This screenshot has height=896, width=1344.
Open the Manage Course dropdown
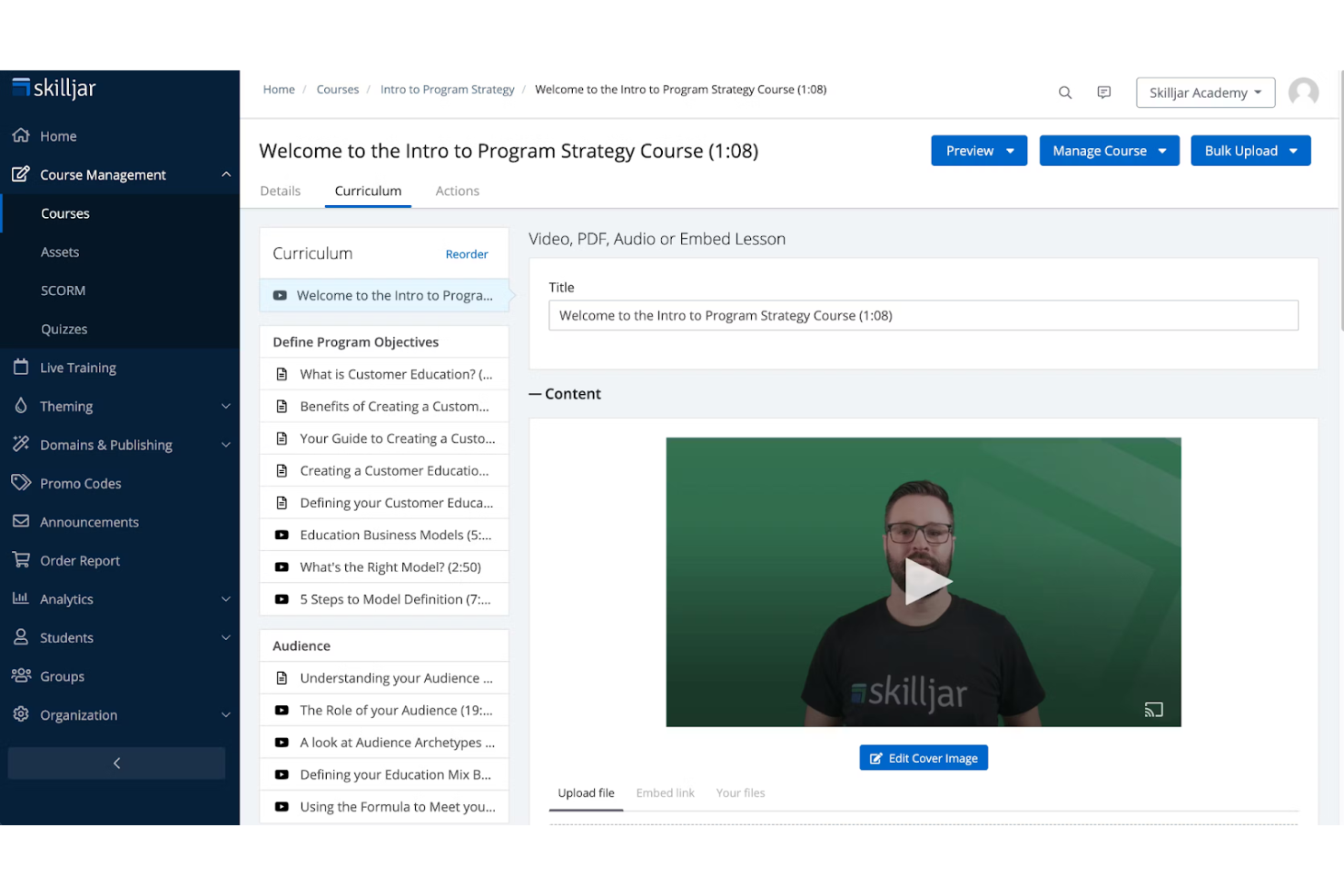pyautogui.click(x=1109, y=150)
